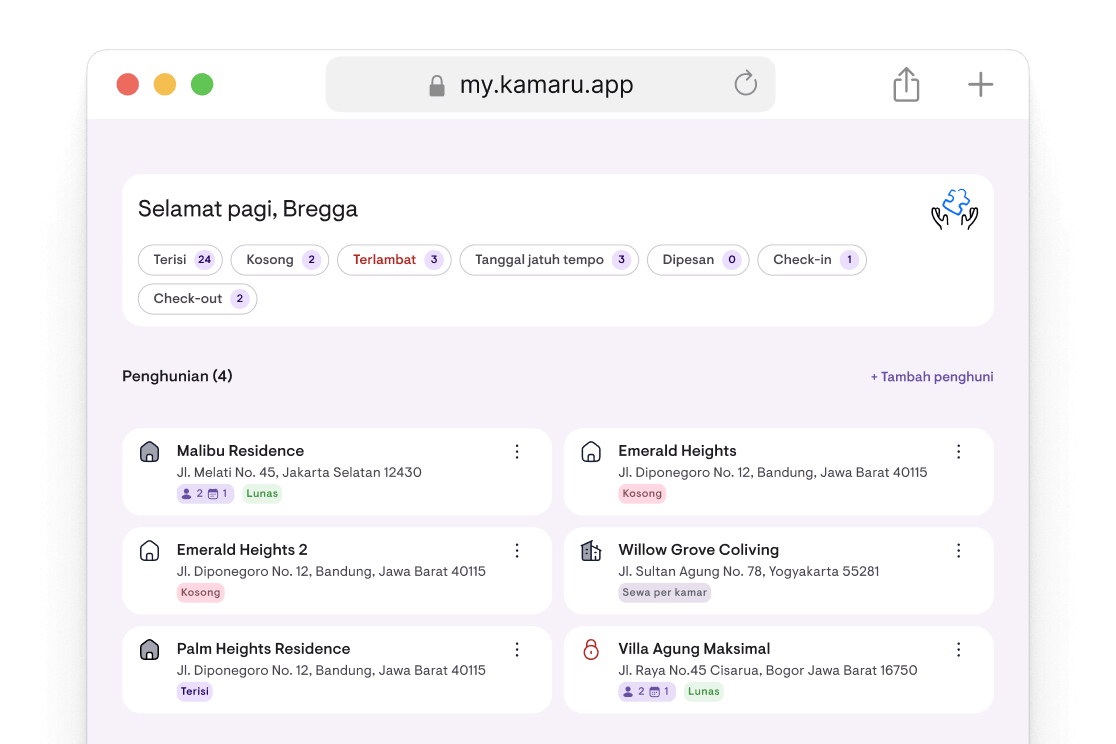The width and height of the screenshot is (1116, 744).
Task: Open Malibu Residence three-dot menu
Action: click(x=517, y=451)
